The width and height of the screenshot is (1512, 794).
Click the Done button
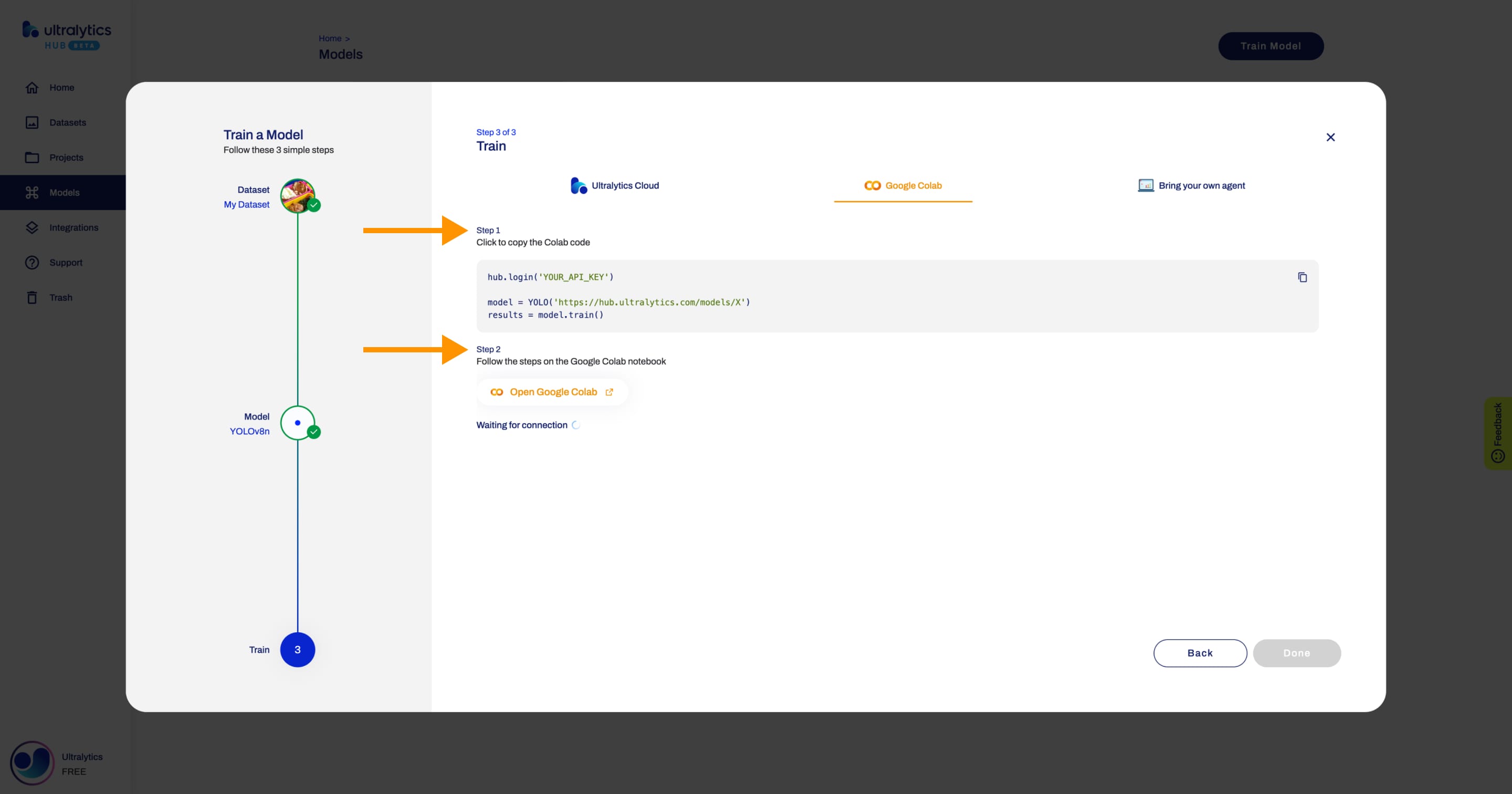click(x=1297, y=653)
